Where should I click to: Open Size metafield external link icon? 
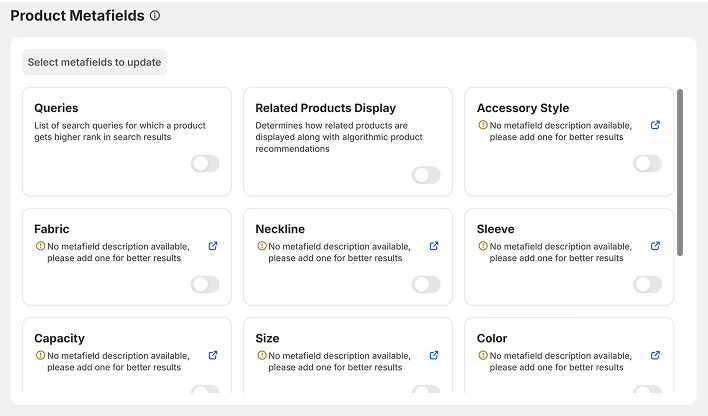434,355
